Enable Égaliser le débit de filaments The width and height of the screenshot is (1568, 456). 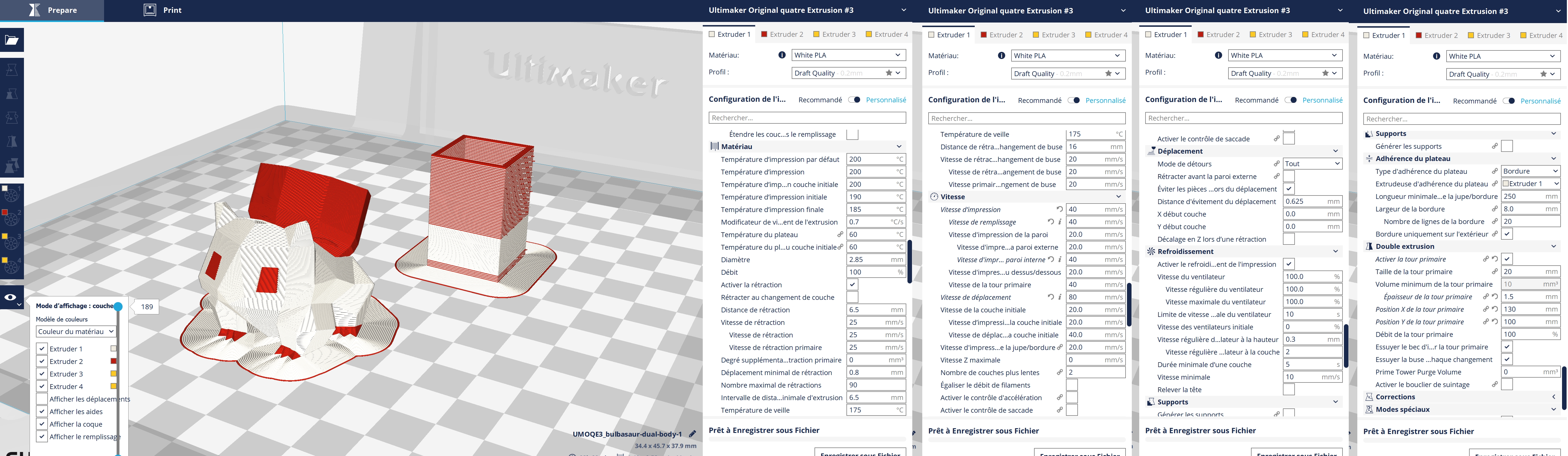[x=1072, y=385]
